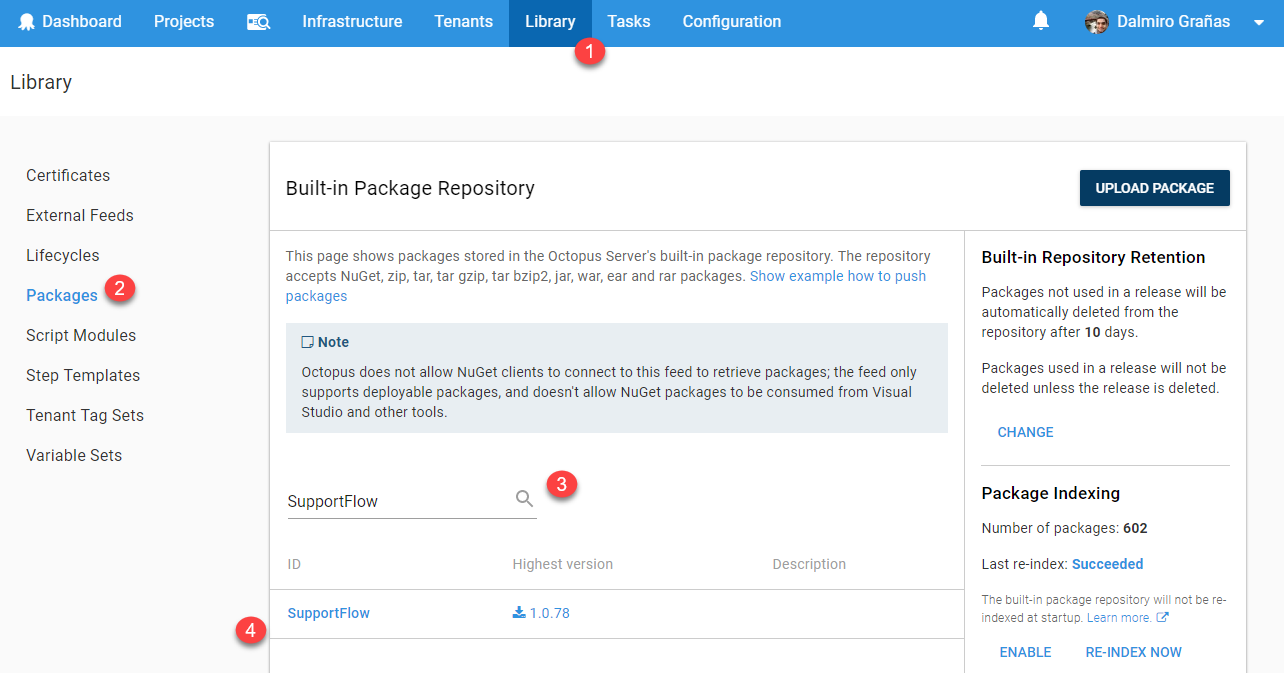Click the project search icon in navbar
Screen dimensions: 1284x673
coord(258,22)
